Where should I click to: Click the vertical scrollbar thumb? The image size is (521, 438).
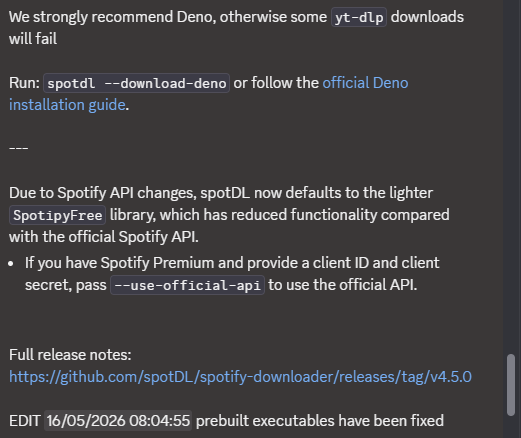[511, 385]
